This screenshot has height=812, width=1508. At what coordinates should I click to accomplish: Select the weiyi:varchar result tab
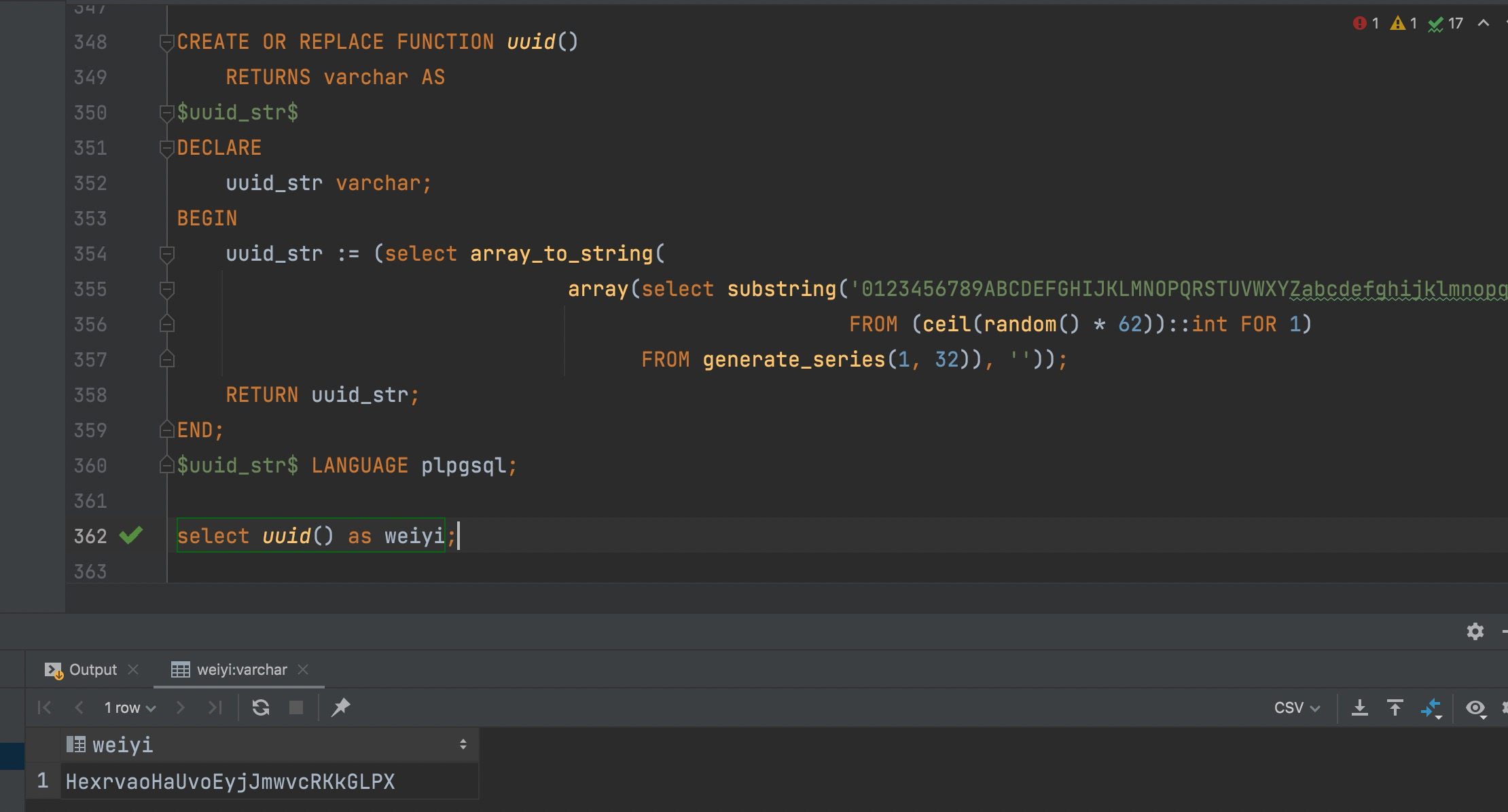[x=240, y=669]
